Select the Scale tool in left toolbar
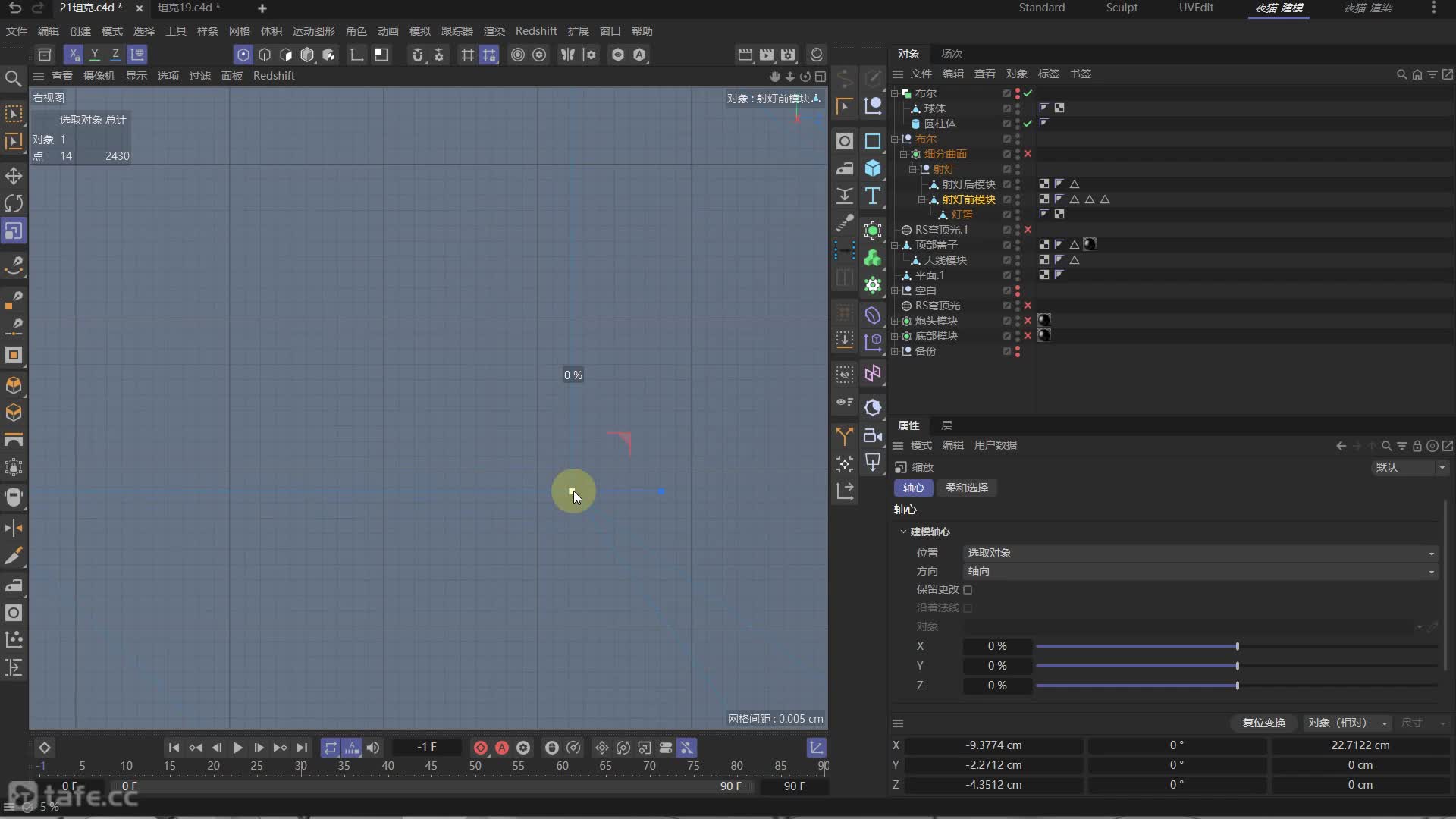This screenshot has height=819, width=1456. [14, 231]
